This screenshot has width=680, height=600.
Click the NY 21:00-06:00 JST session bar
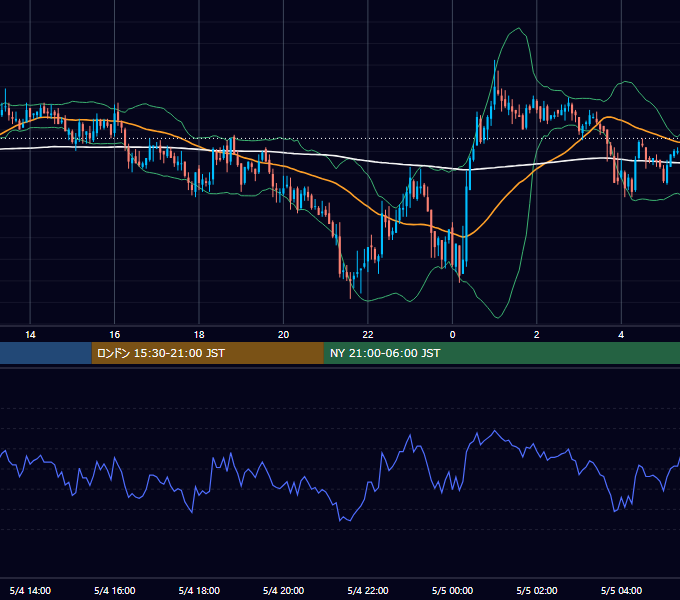point(502,353)
